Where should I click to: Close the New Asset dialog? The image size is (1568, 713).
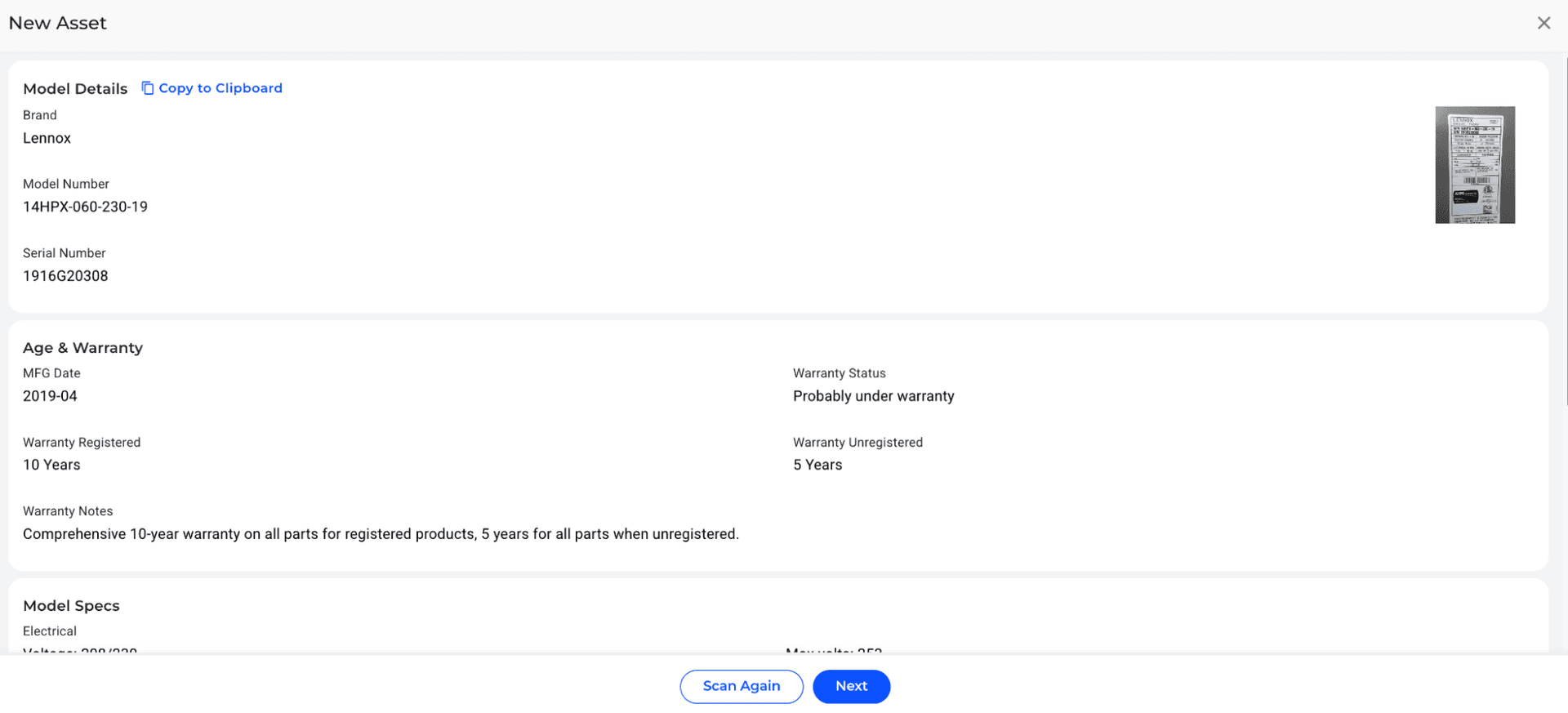tap(1543, 23)
